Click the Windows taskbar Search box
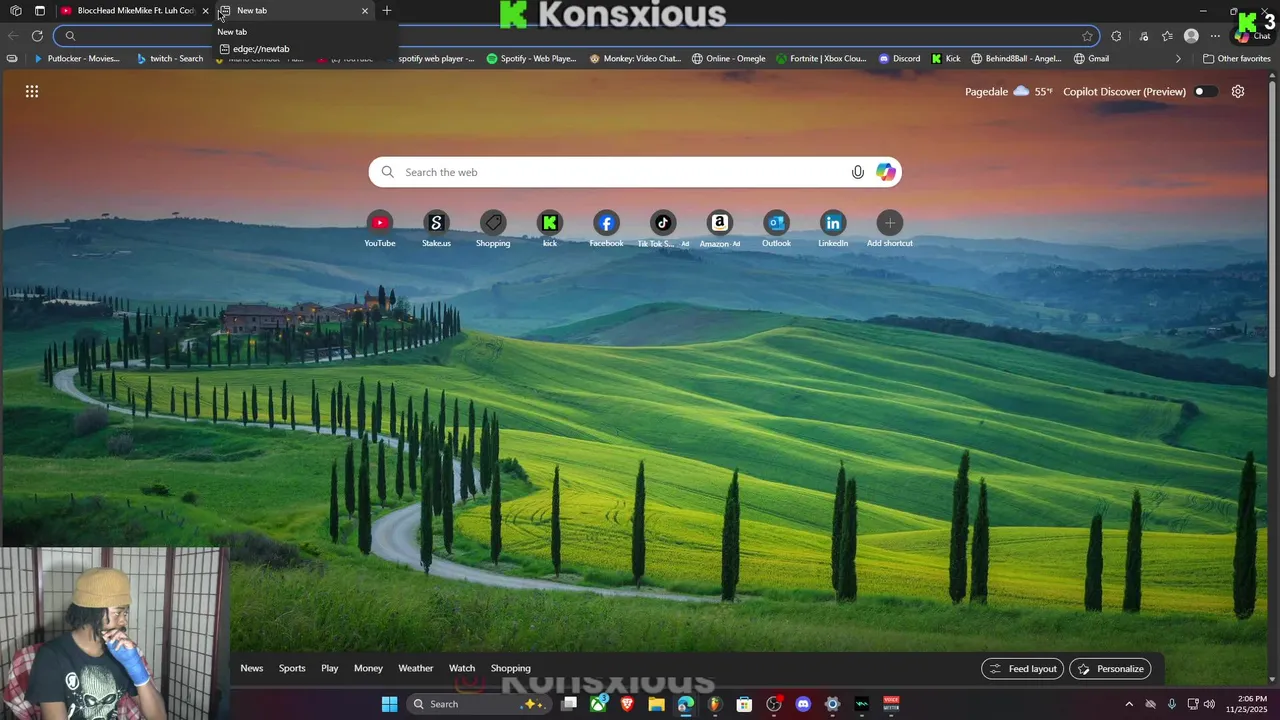 click(x=479, y=704)
